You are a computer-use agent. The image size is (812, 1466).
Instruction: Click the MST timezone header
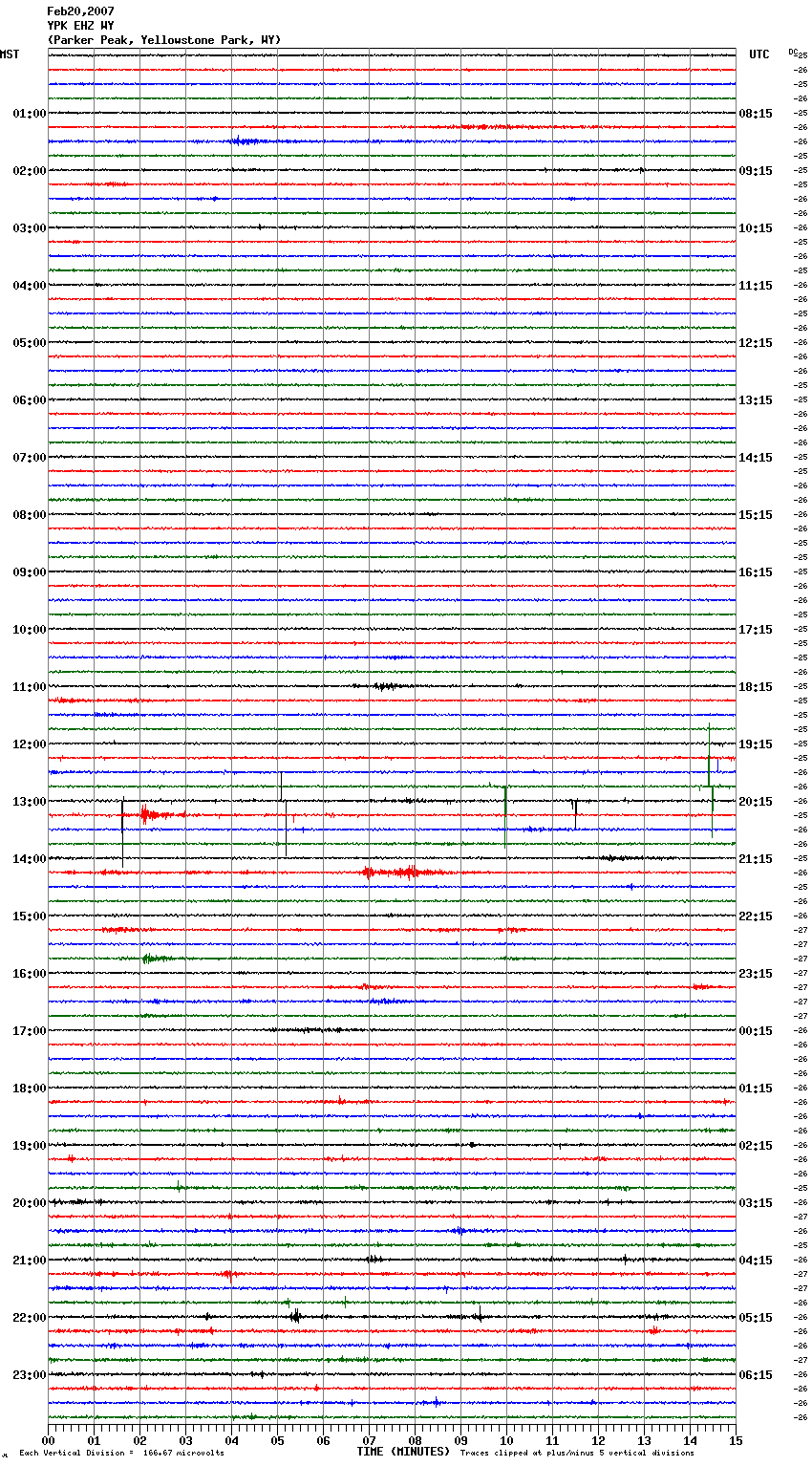click(x=10, y=54)
